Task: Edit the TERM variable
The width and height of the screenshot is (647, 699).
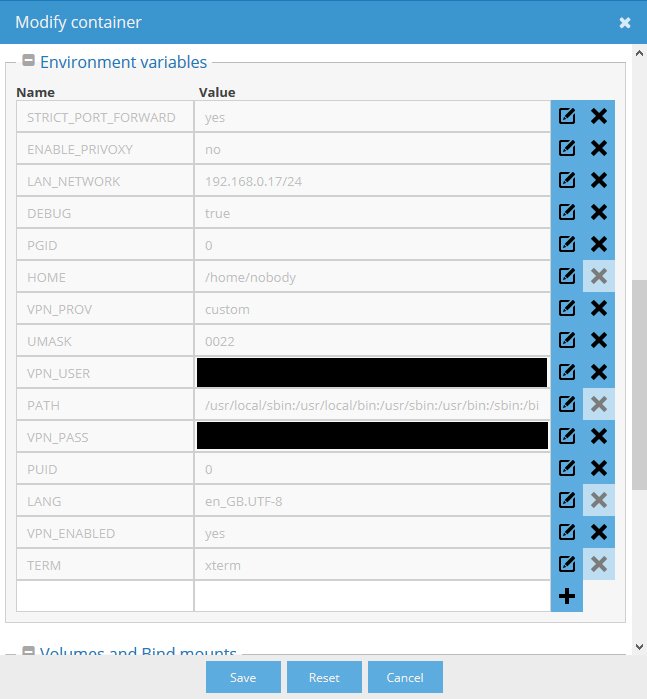Action: 567,564
